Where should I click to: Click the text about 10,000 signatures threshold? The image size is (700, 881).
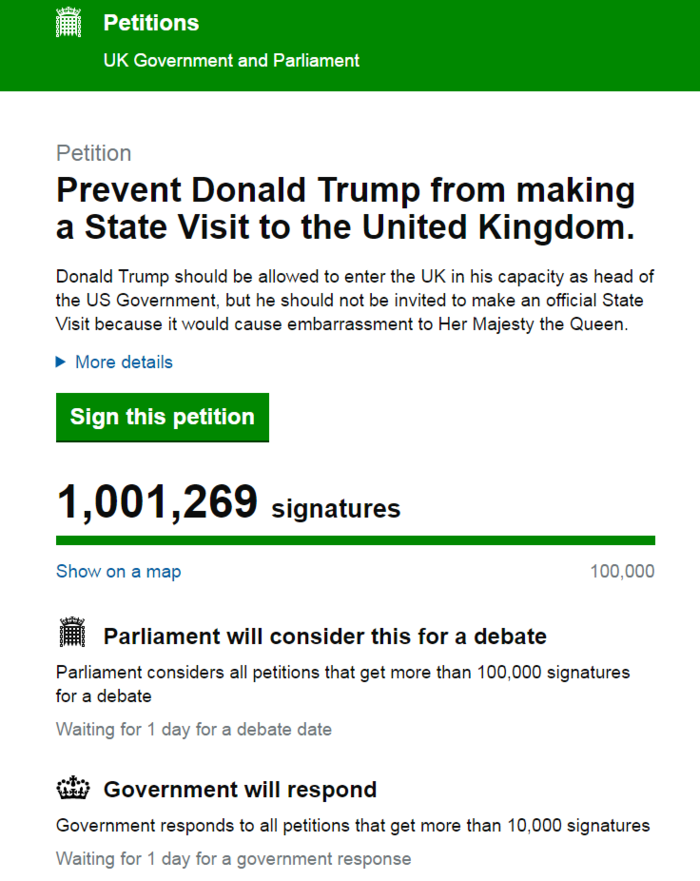[x=353, y=825]
